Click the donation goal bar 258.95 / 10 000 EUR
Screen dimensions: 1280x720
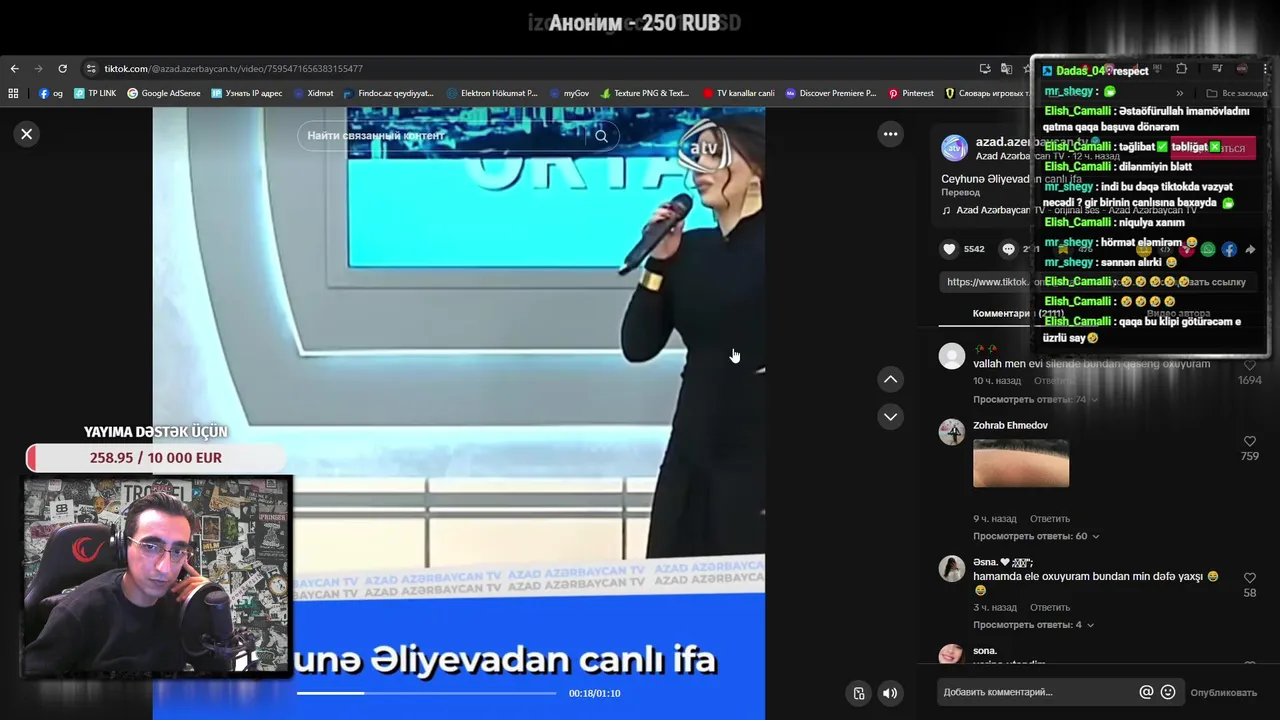[155, 458]
